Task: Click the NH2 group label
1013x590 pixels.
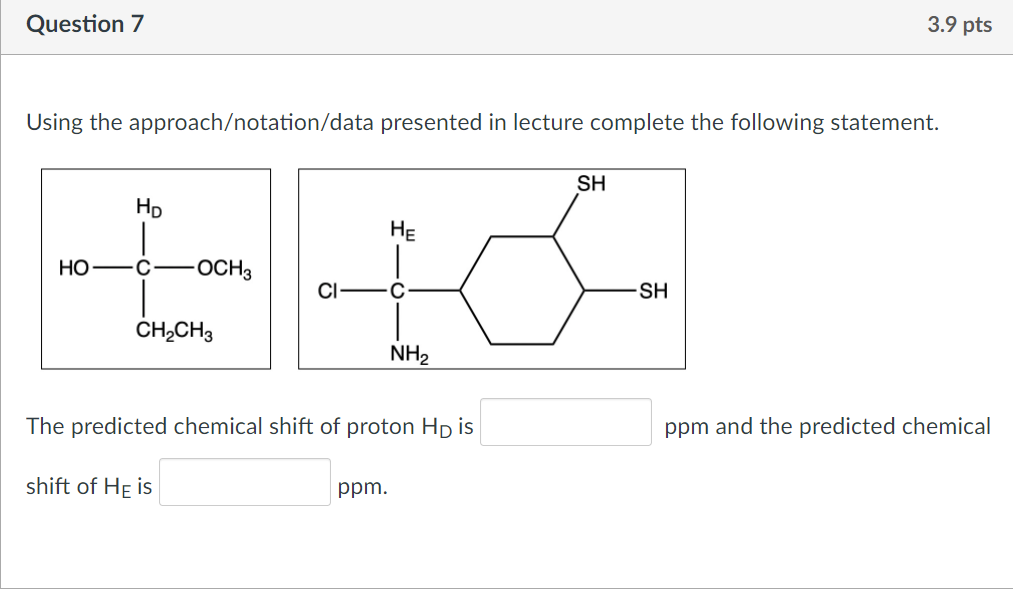Action: pos(407,352)
